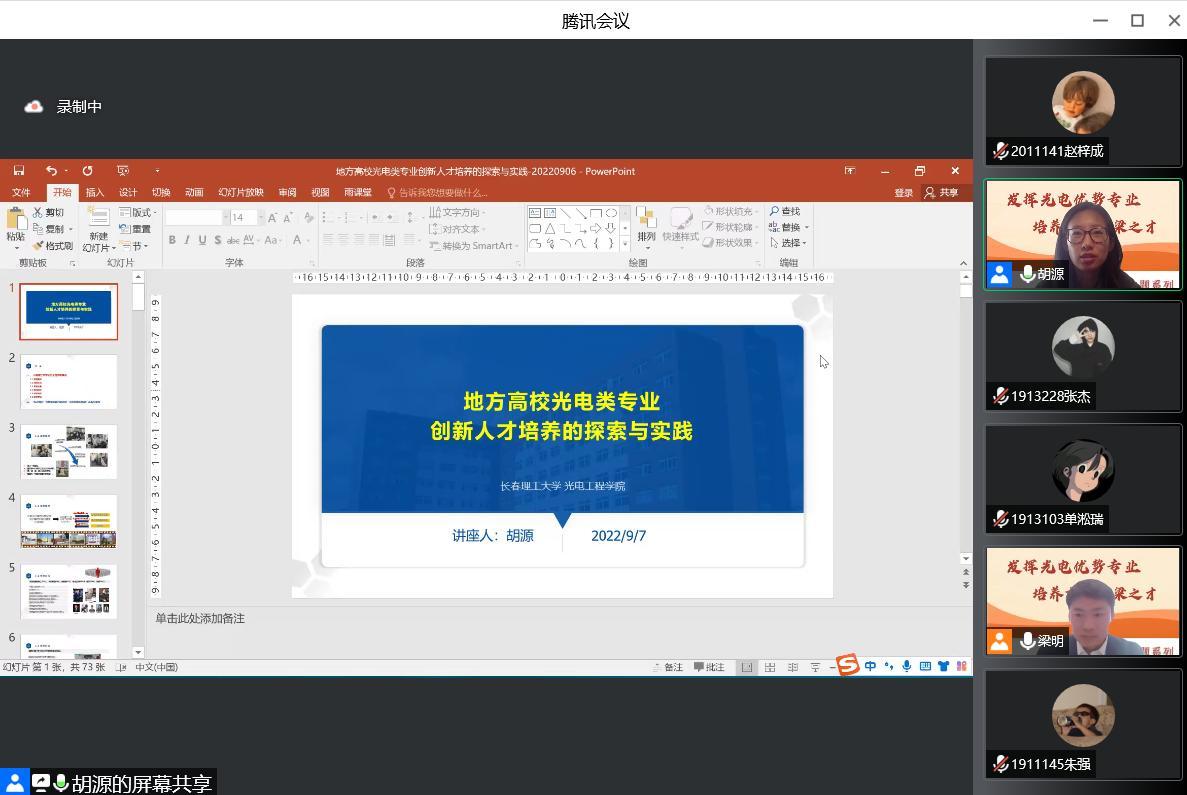Open the font size dropdown showing 14
Screen dimensions: 1187x795
click(260, 217)
